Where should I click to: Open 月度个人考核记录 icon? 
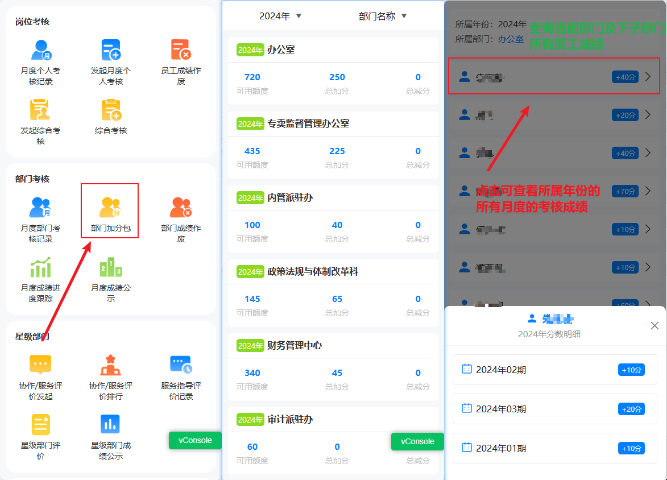click(41, 50)
